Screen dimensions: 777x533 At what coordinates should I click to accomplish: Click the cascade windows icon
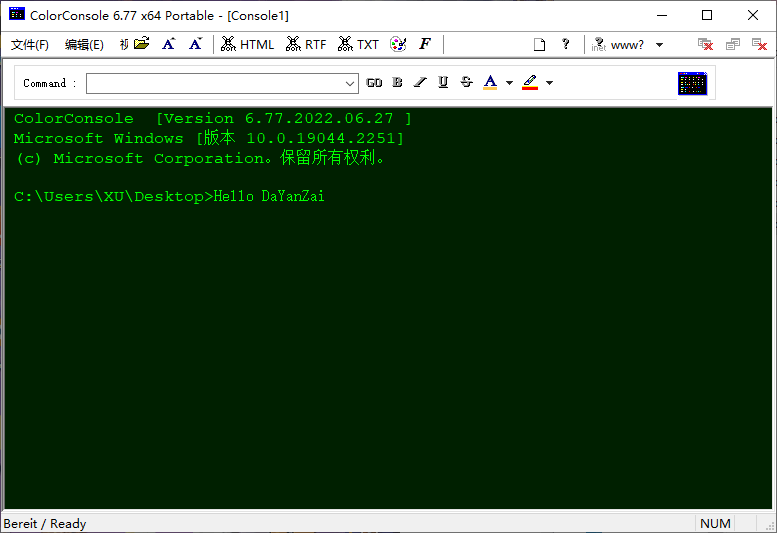click(733, 45)
